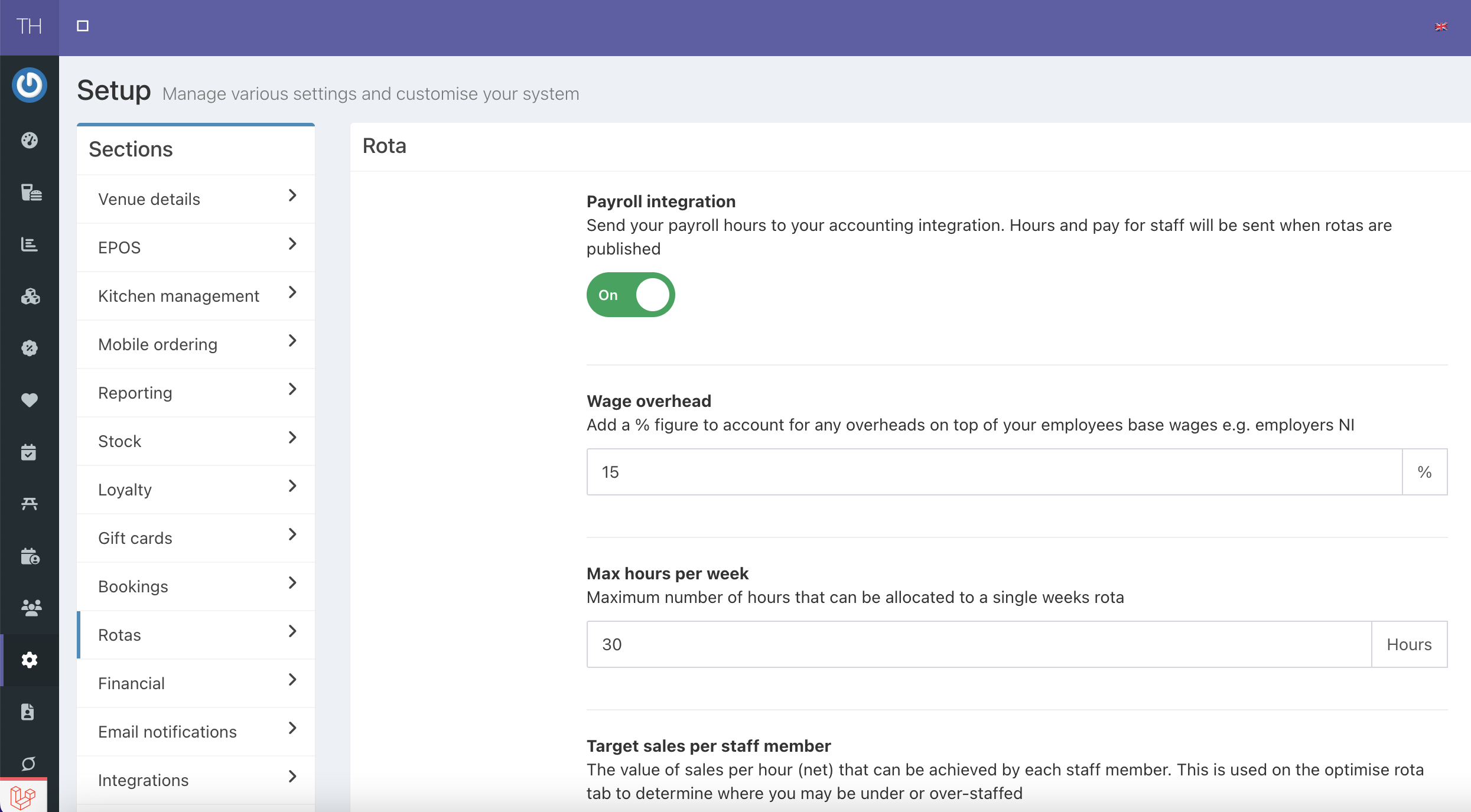
Task: Expand the Integrations section chevron
Action: (292, 777)
